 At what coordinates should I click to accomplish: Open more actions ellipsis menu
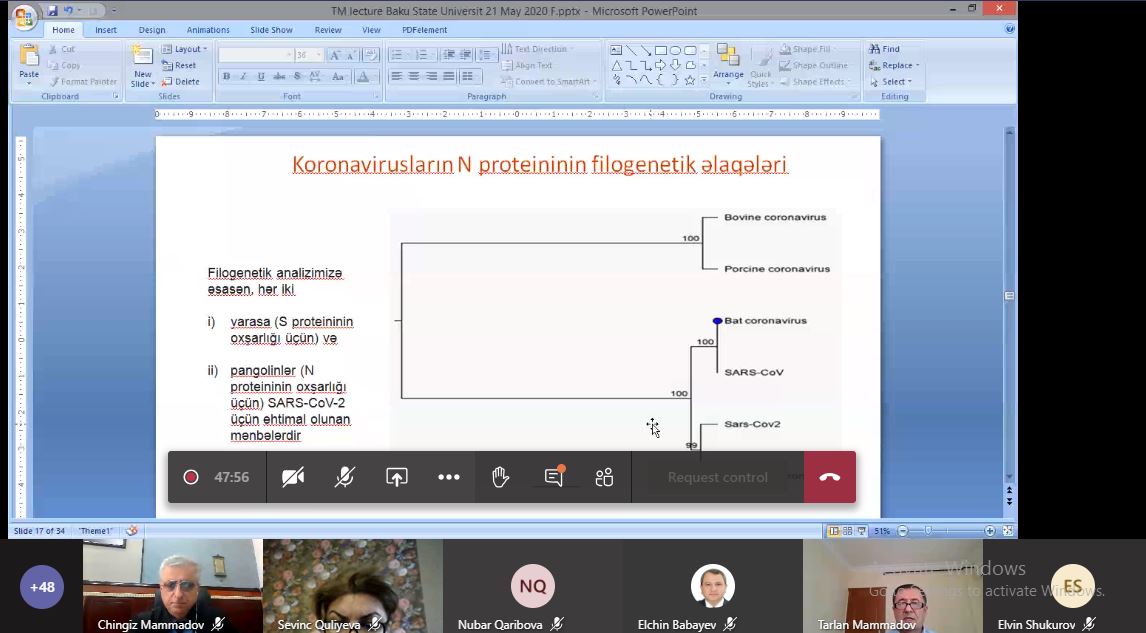point(449,477)
